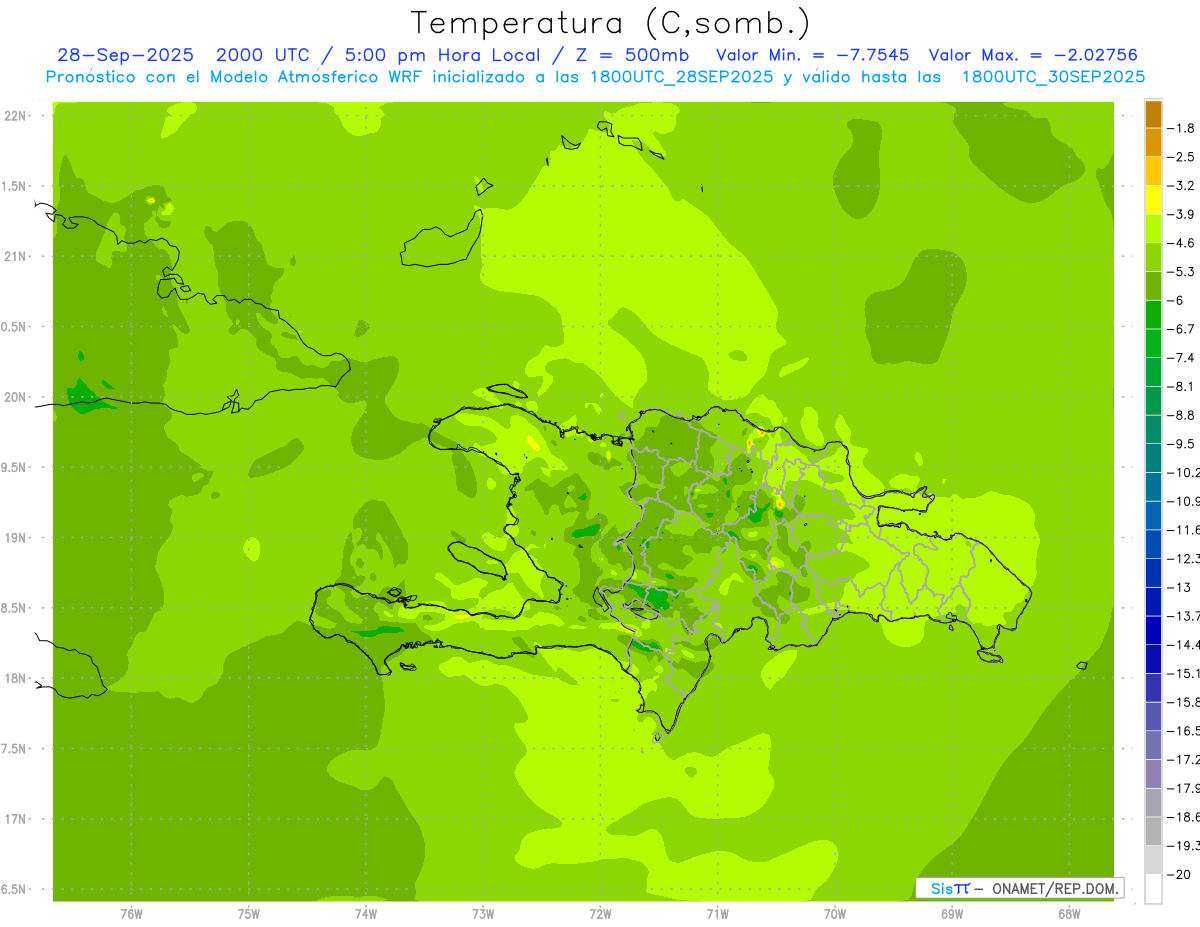Viewport: 1200px width, 927px height.
Task: Click the Pronóstico con el Modelo Atmosférico WRF line
Action: point(596,76)
